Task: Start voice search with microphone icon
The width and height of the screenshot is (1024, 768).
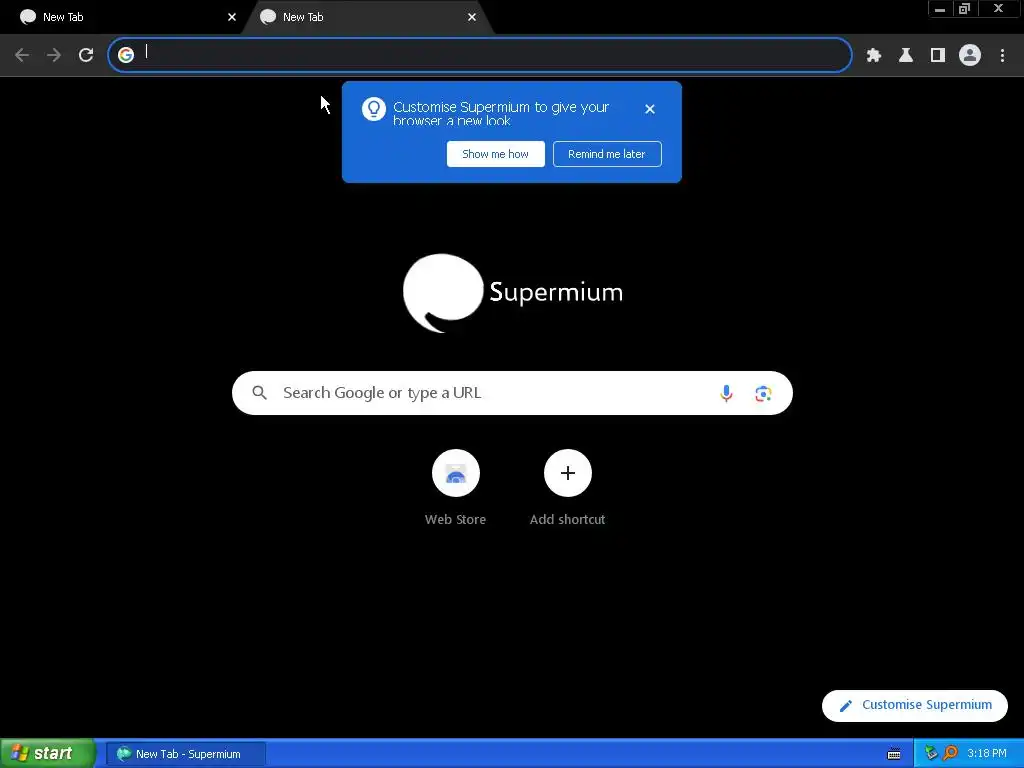Action: (726, 393)
